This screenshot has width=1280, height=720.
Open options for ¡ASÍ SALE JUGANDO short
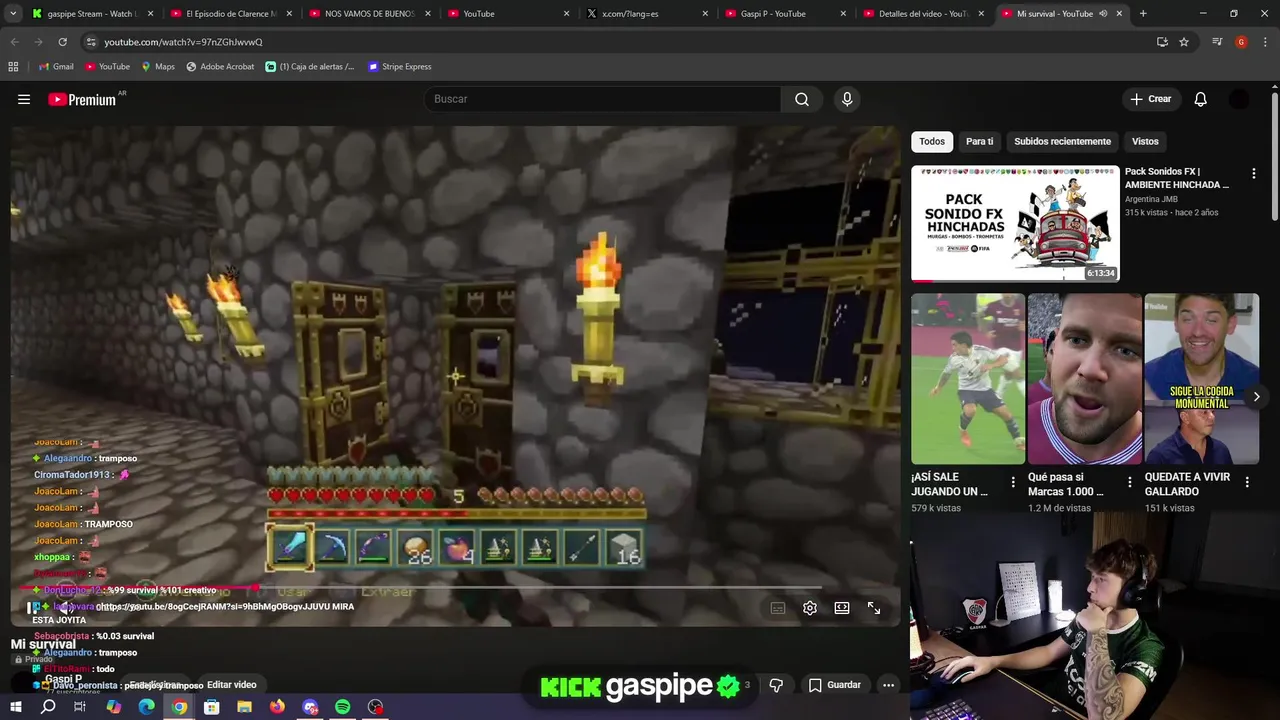(1013, 482)
